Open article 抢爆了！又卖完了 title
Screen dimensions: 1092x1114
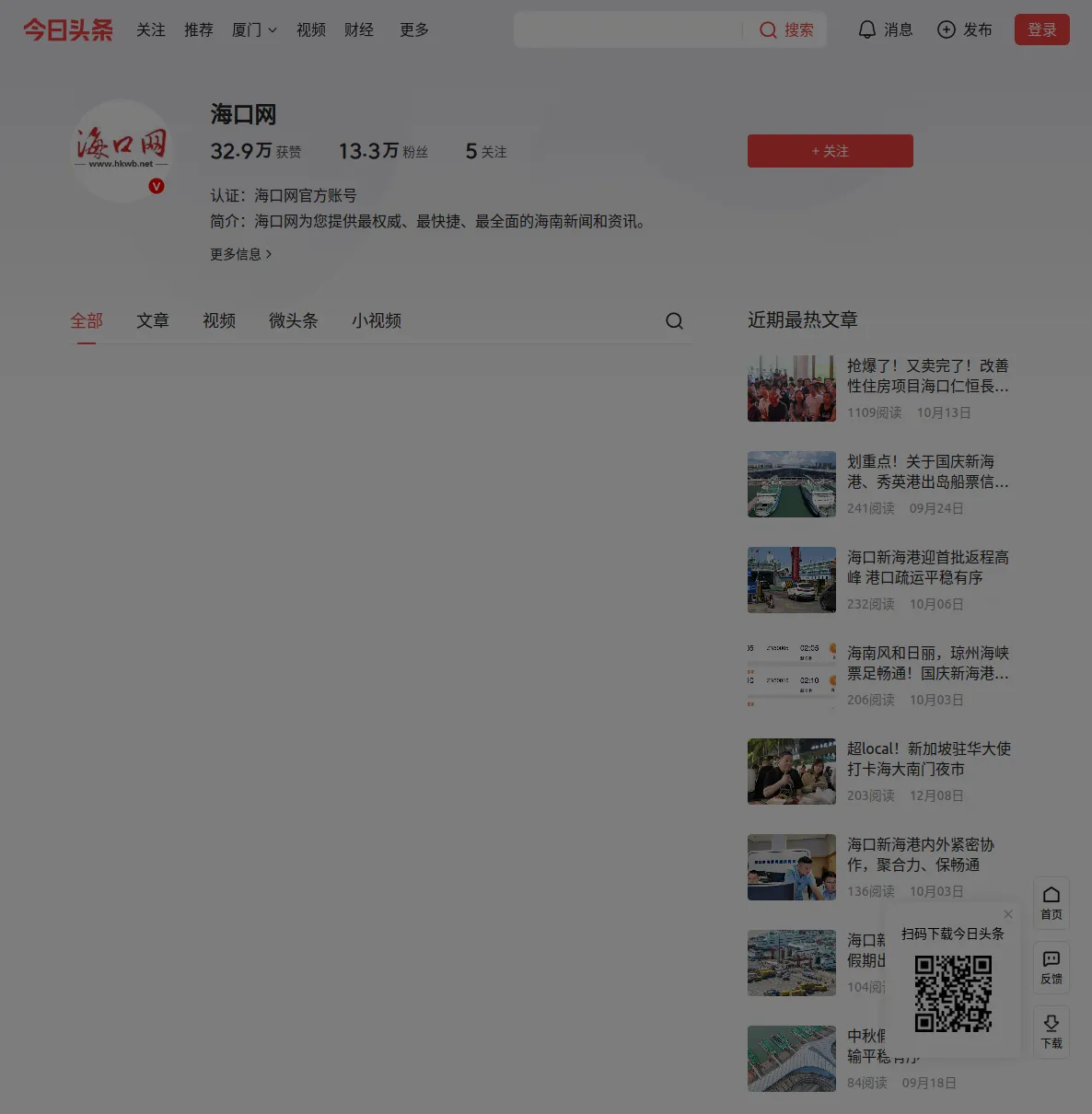[928, 376]
